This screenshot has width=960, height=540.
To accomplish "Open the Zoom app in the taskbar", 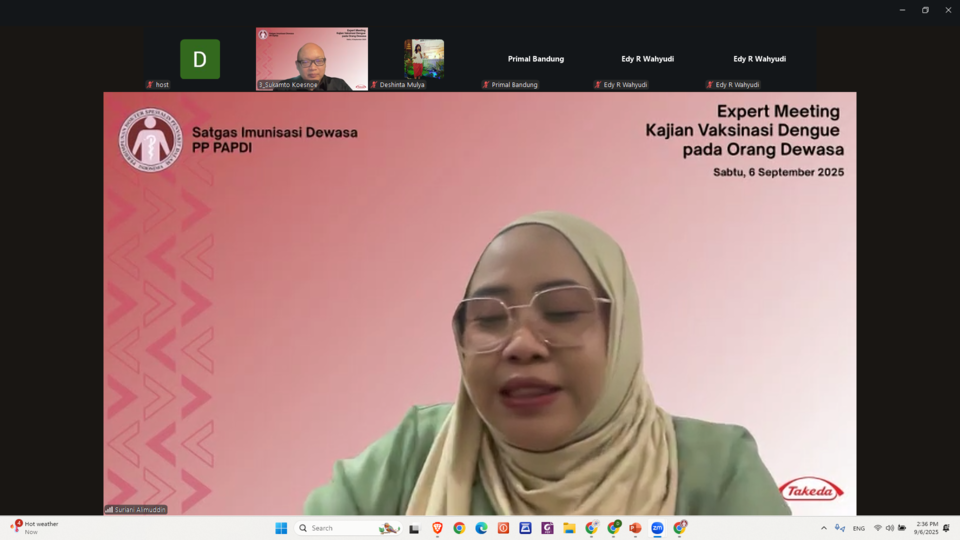I will (x=657, y=528).
